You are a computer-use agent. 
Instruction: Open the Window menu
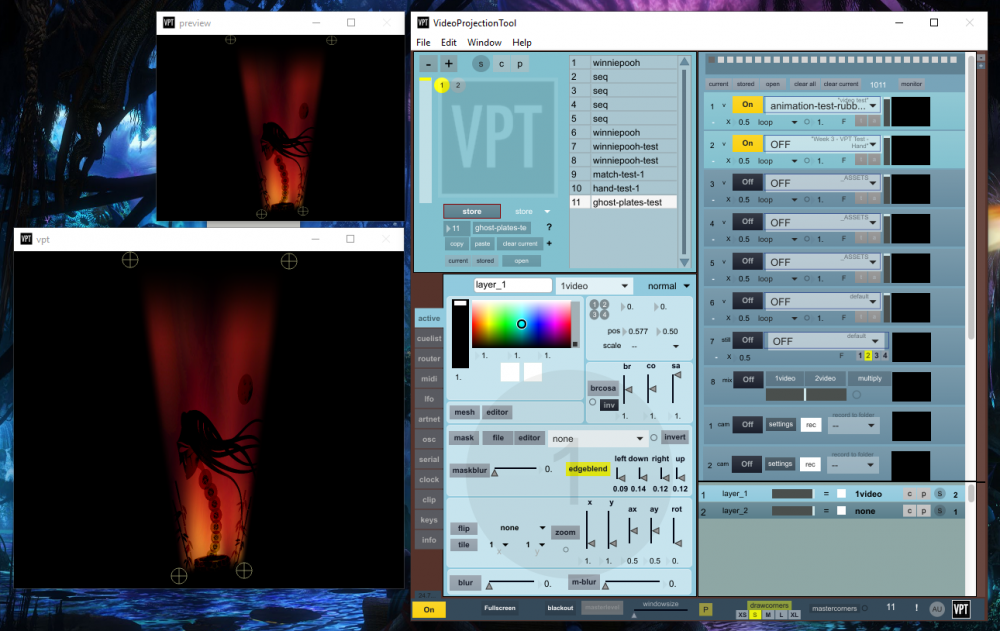click(484, 43)
